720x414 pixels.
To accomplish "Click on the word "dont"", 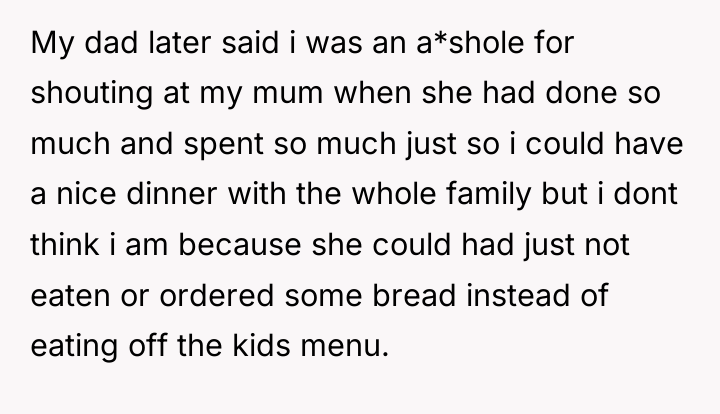I will (645, 194).
